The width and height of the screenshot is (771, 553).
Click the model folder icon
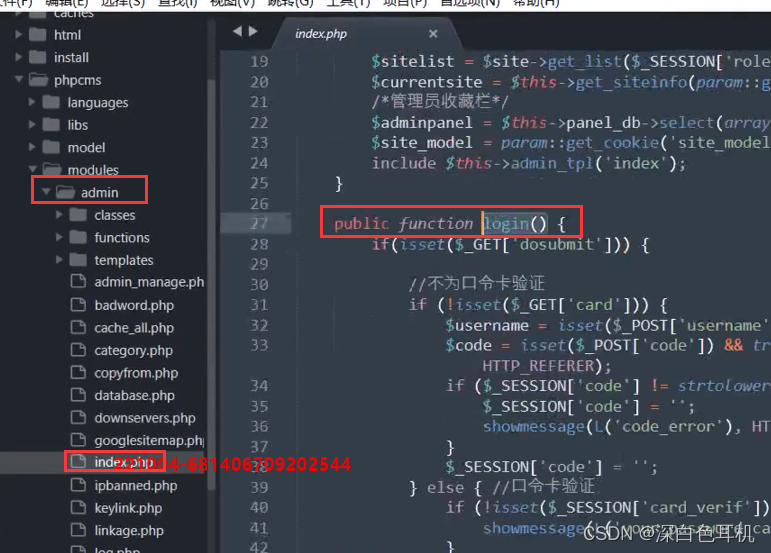[x=51, y=147]
